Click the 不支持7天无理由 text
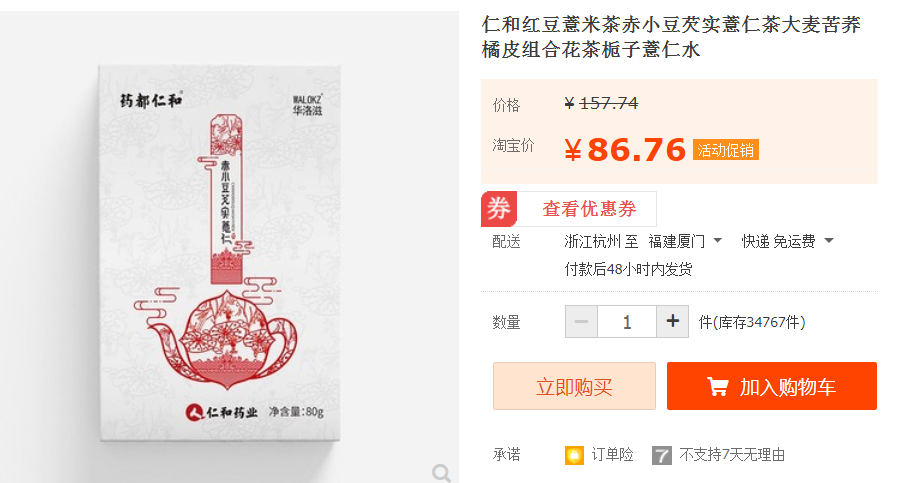The image size is (897, 483). click(732, 455)
